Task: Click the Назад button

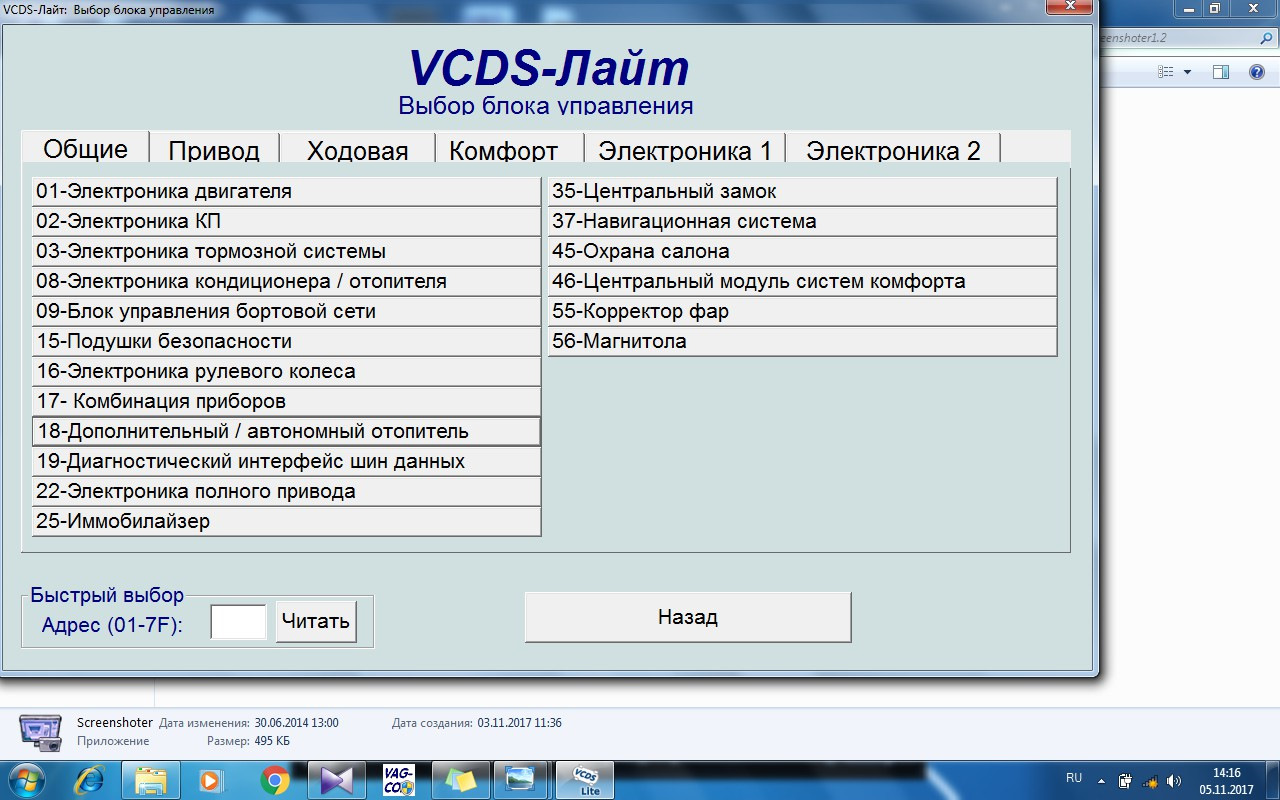Action: (688, 617)
